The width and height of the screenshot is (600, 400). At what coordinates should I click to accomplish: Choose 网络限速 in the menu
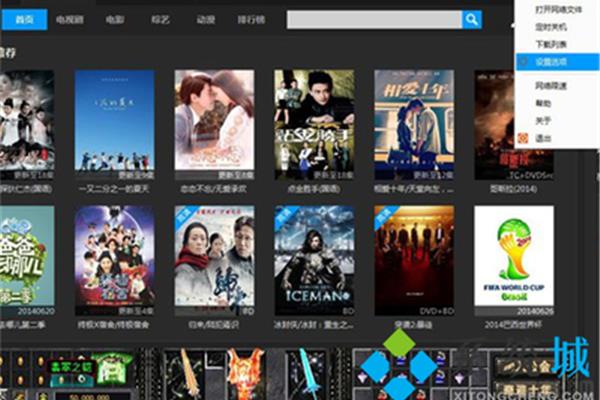pos(551,86)
